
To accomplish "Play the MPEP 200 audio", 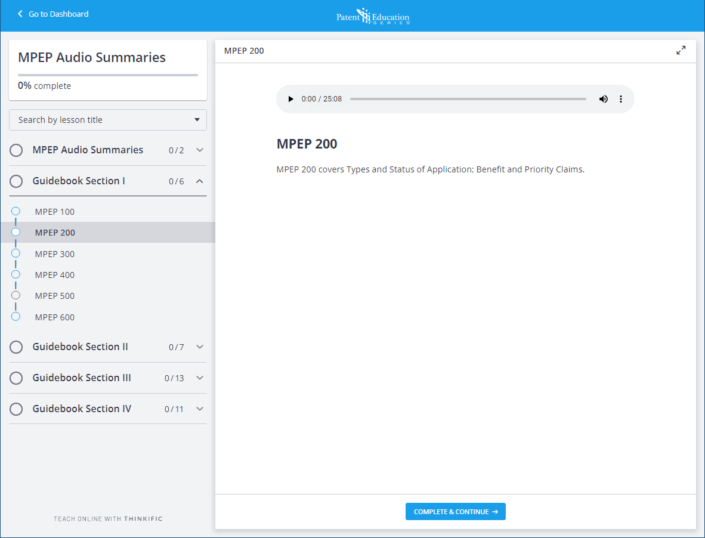I will point(291,99).
